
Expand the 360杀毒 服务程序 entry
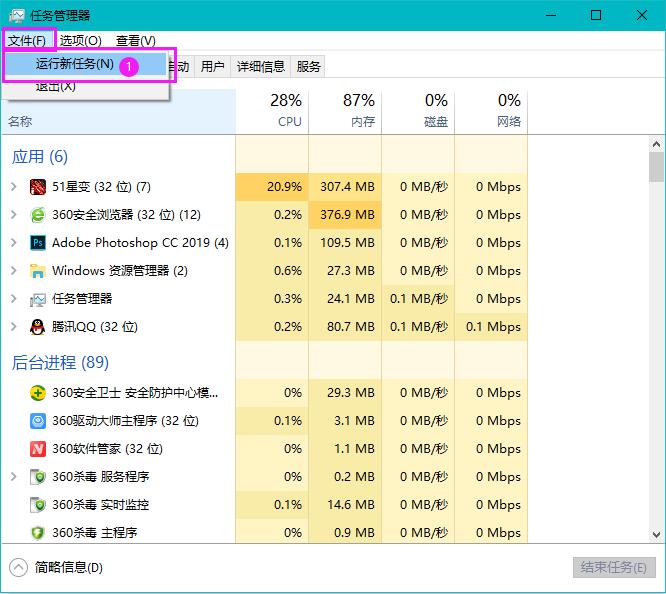[x=14, y=477]
